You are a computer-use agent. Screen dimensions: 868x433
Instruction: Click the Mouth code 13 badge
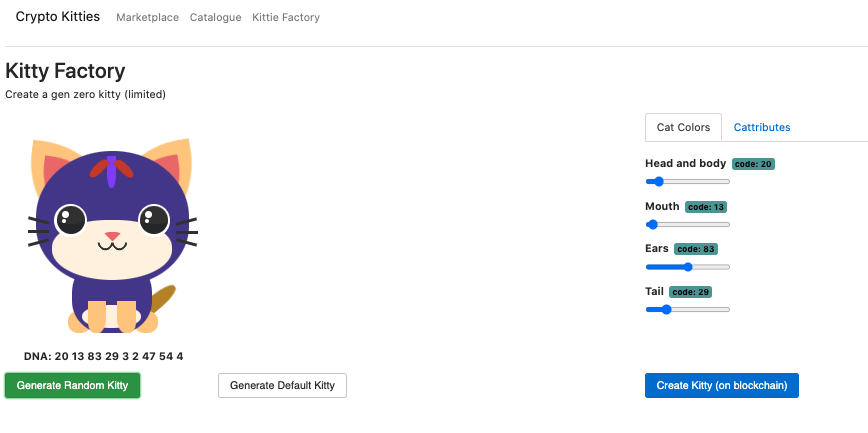pyautogui.click(x=706, y=207)
